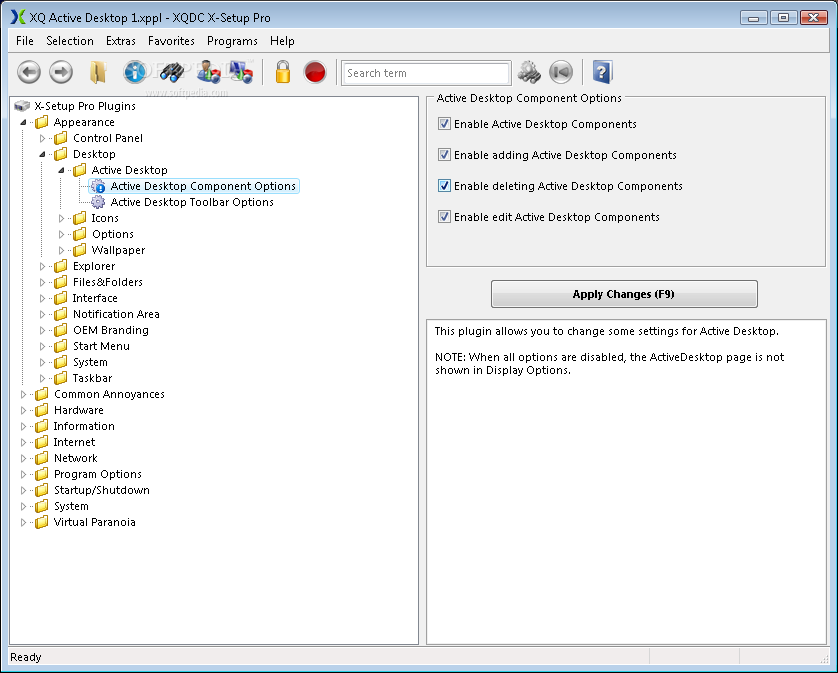838x673 pixels.
Task: Toggle Enable Active Desktop Components checkbox
Action: [x=444, y=124]
